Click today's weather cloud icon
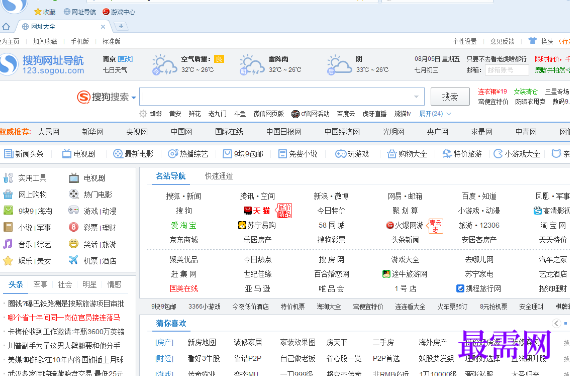 coord(164,65)
